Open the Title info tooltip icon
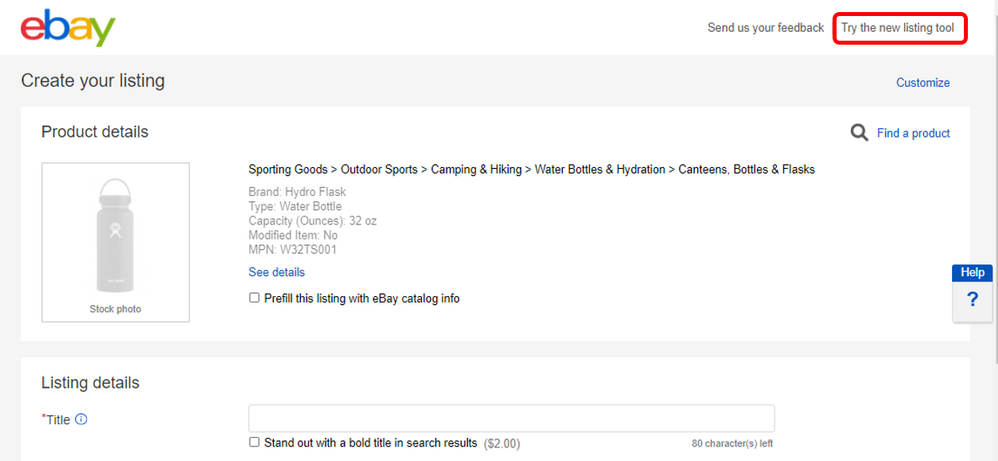 click(82, 419)
